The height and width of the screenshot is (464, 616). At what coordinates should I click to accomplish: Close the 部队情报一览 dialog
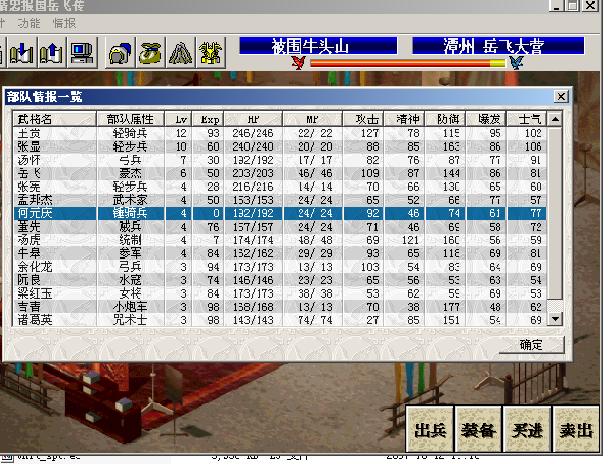click(561, 97)
